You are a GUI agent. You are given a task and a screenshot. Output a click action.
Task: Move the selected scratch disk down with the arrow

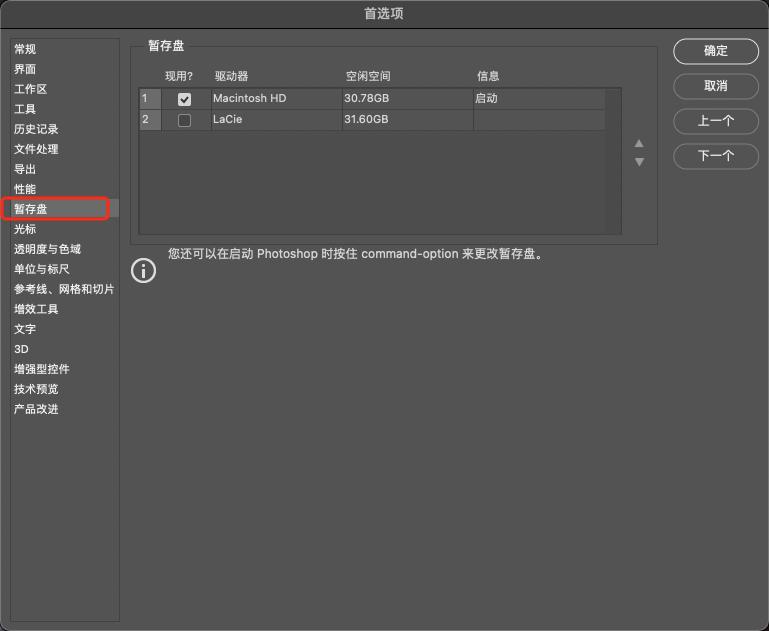pos(639,162)
